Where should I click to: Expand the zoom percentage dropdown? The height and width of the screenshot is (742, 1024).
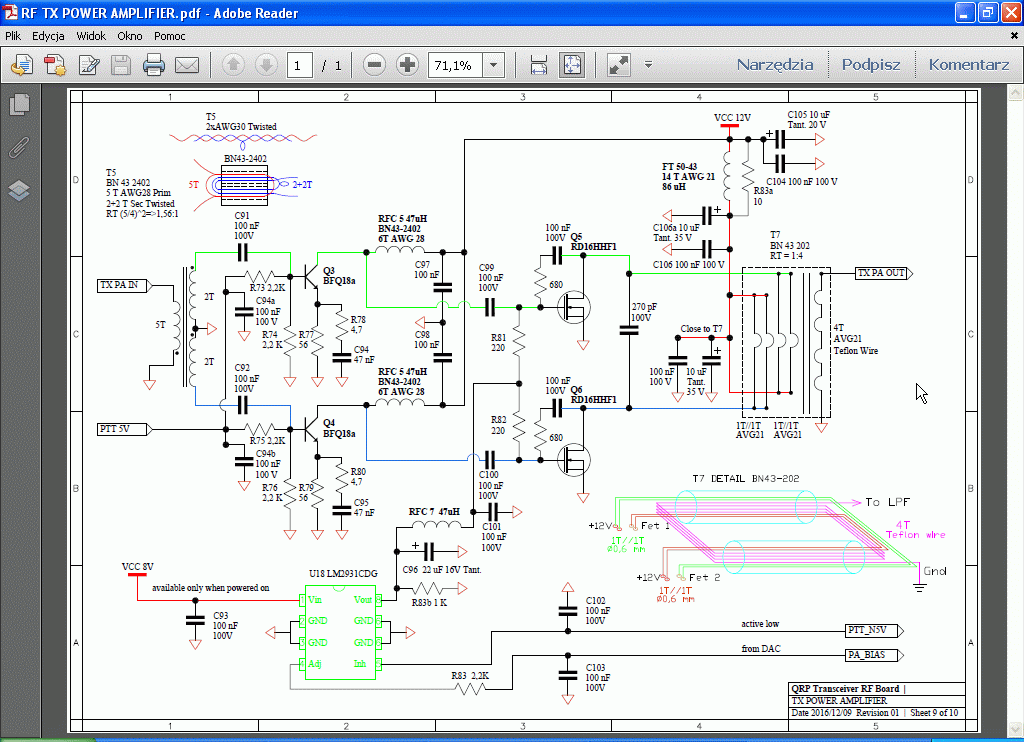(493, 66)
